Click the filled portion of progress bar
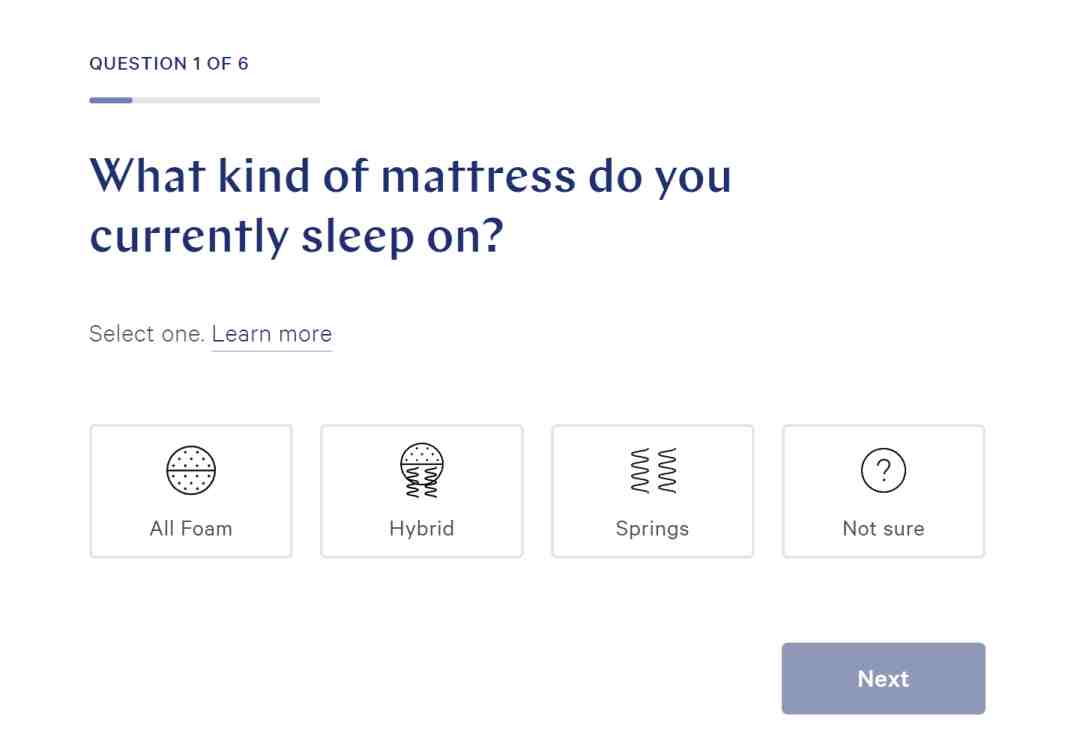 click(x=111, y=101)
